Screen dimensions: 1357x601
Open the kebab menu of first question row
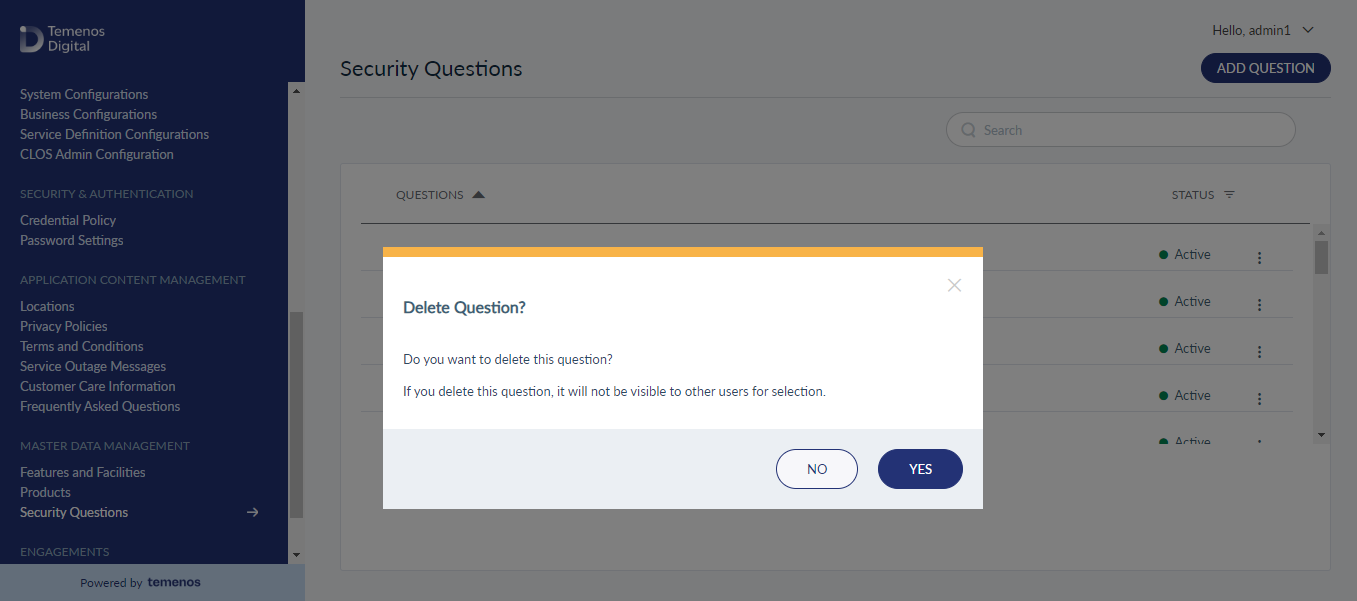coord(1259,258)
